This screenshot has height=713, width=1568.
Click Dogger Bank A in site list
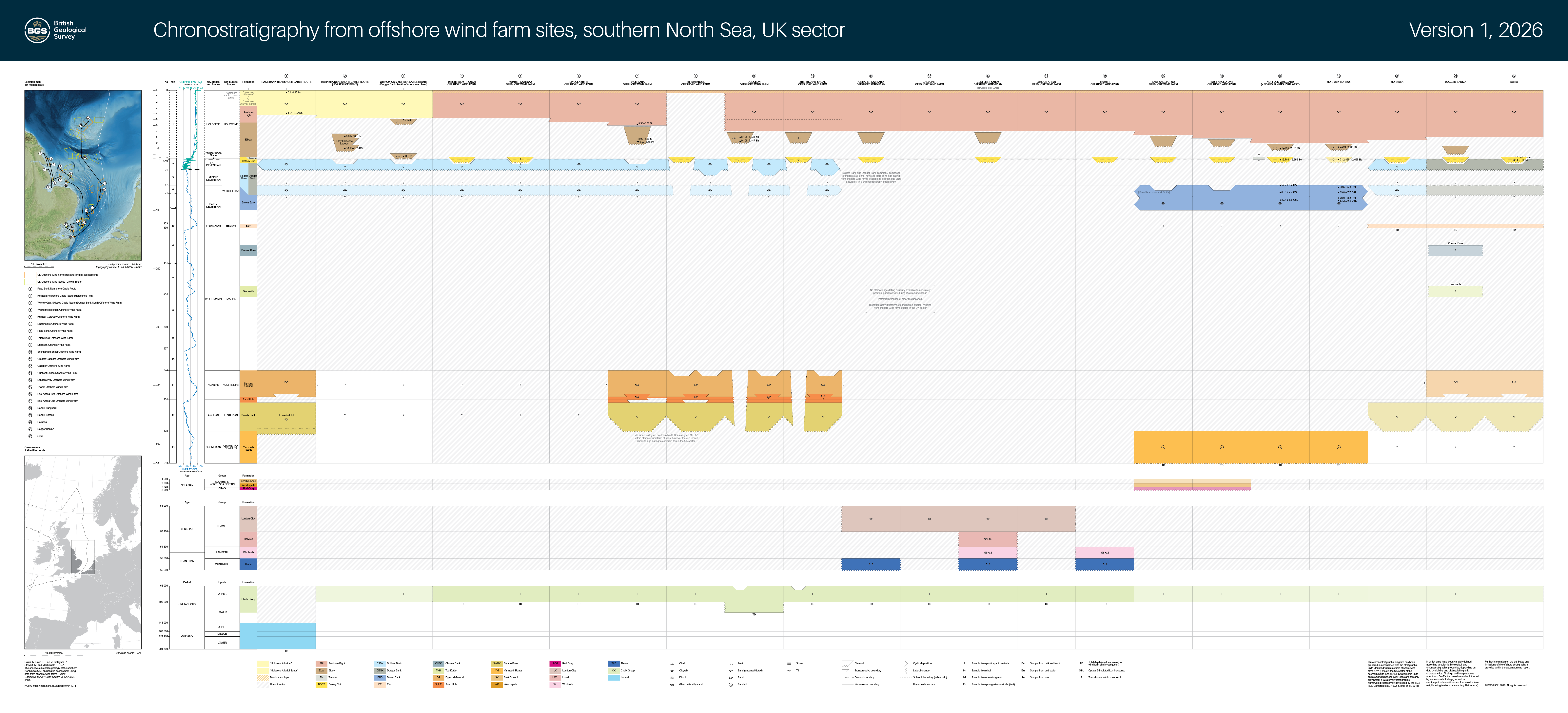[x=46, y=429]
